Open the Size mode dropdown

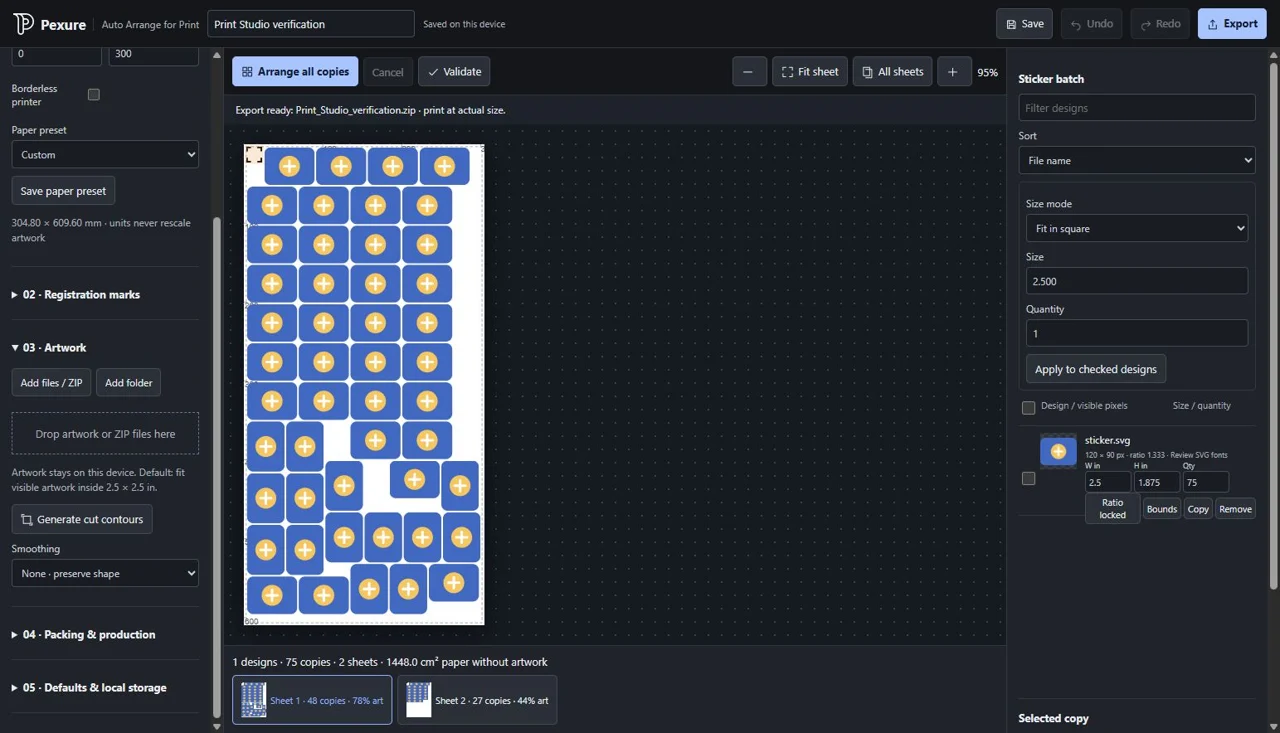click(1137, 229)
